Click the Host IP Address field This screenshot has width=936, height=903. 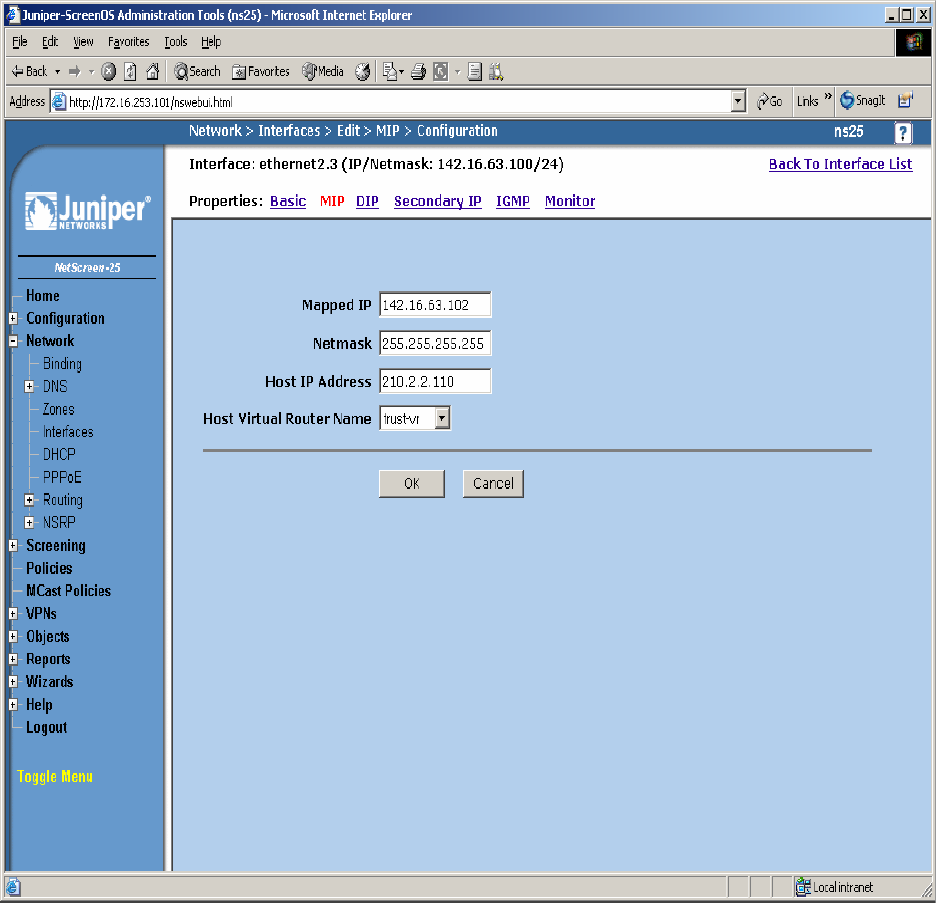click(x=435, y=381)
